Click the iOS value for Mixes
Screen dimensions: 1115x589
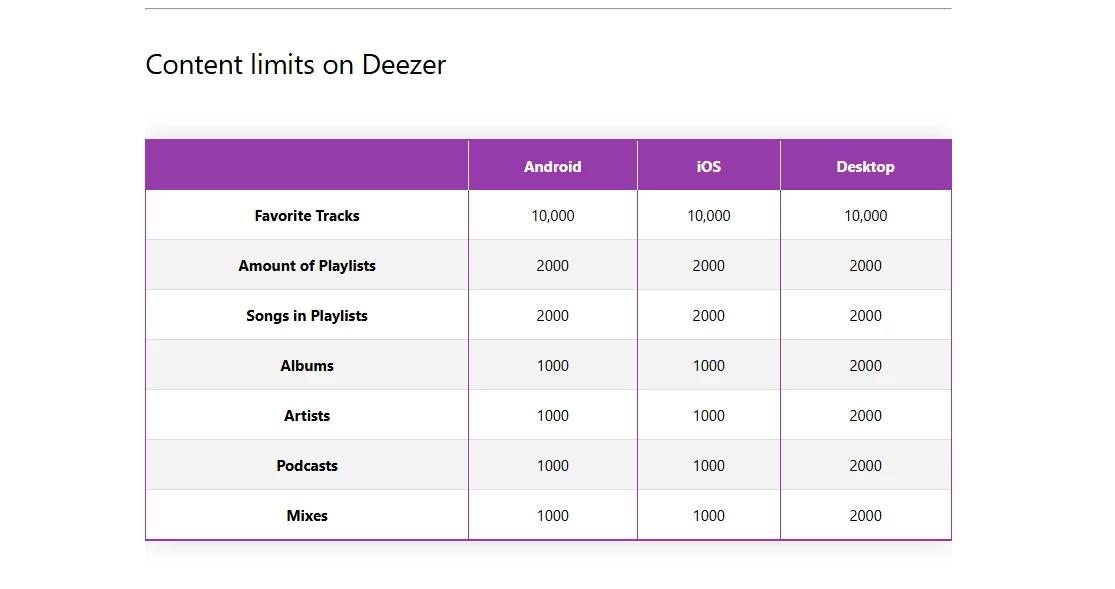(x=708, y=516)
